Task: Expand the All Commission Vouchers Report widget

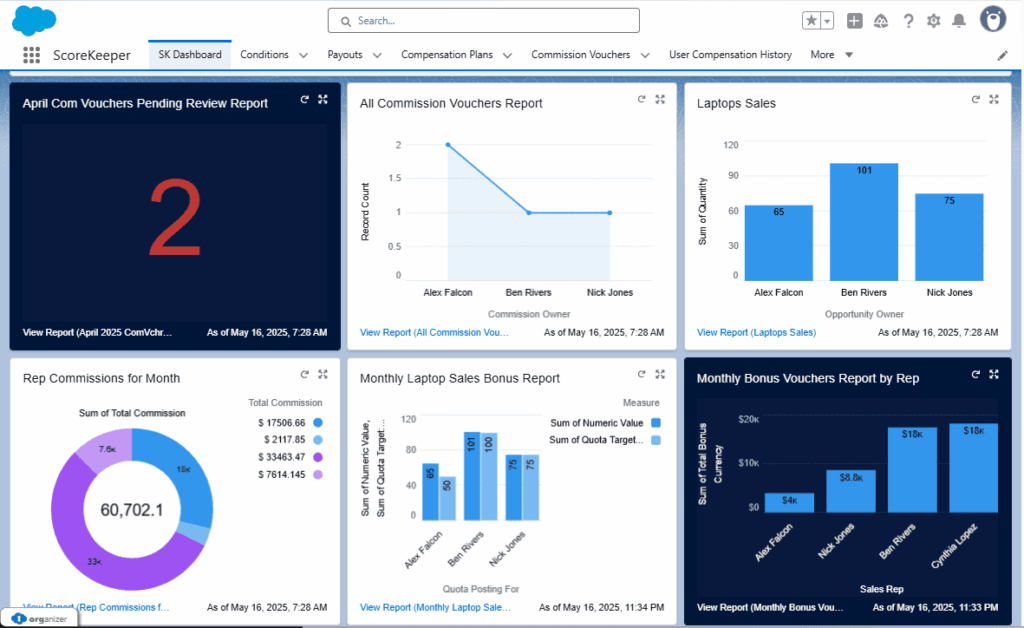Action: (x=660, y=99)
